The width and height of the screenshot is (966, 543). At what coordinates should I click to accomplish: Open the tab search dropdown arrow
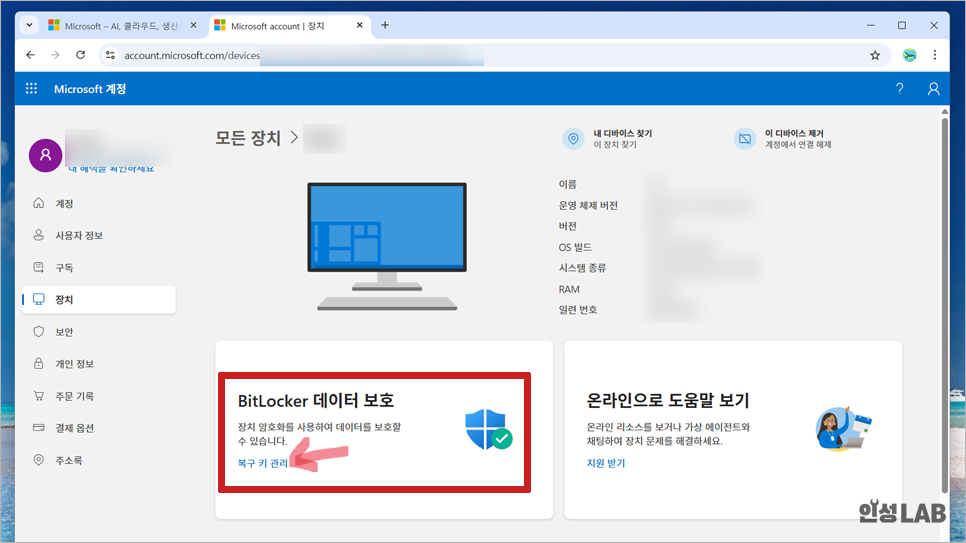29,25
